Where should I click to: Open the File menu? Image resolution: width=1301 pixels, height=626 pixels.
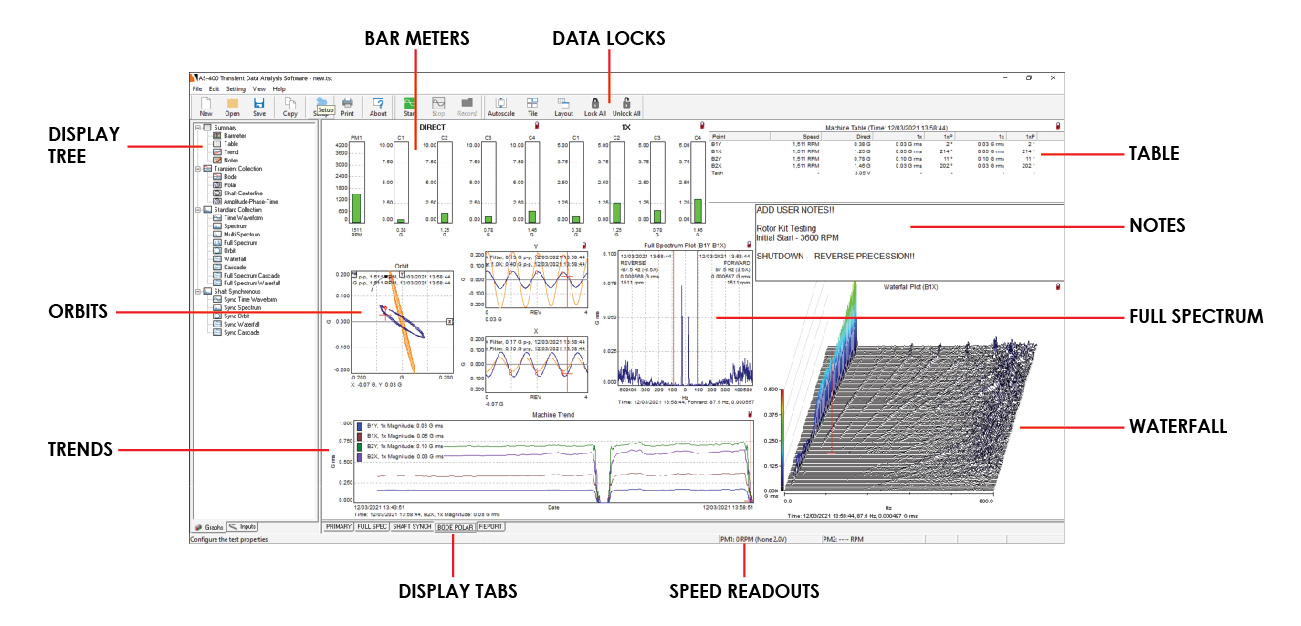(197, 89)
